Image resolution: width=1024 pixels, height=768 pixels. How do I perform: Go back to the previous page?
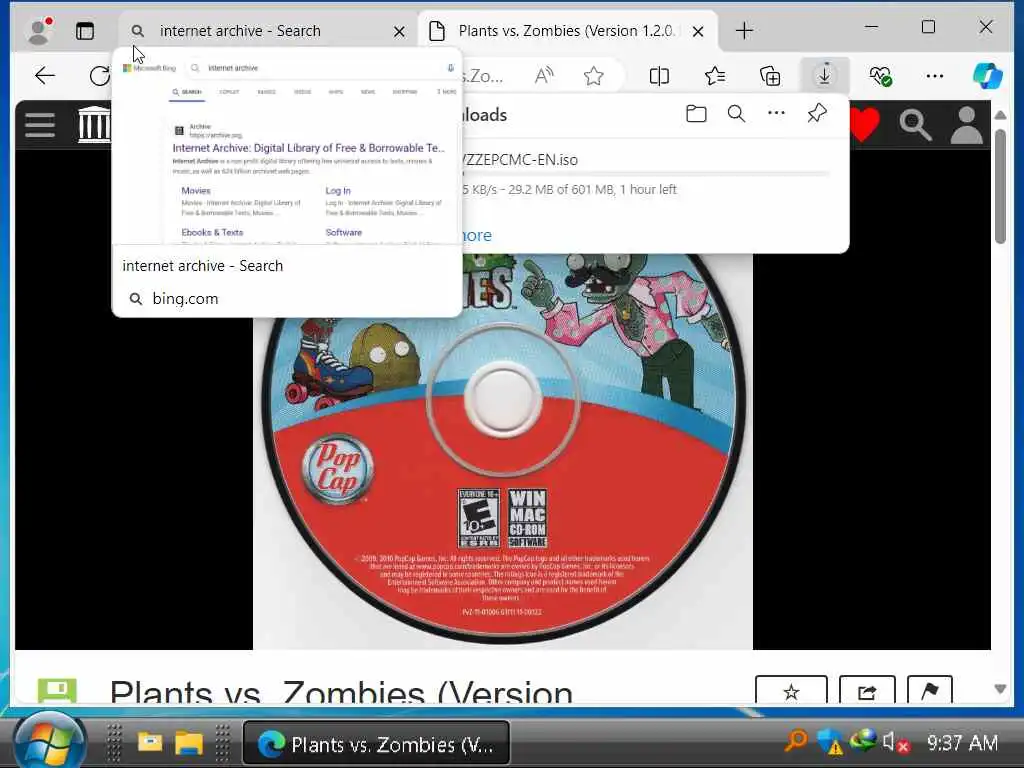(x=45, y=76)
